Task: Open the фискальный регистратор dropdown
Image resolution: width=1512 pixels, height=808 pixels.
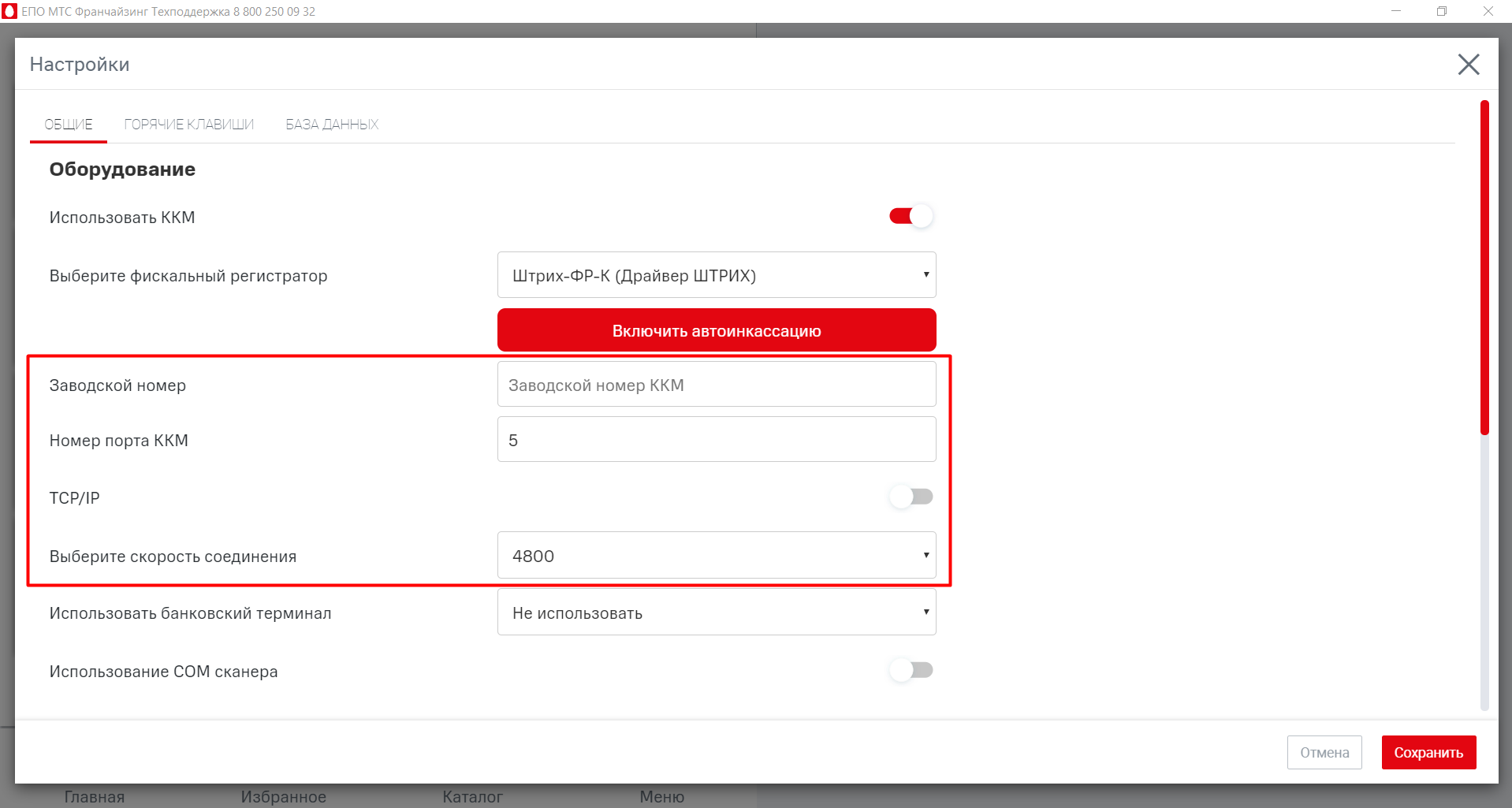Action: 717,275
